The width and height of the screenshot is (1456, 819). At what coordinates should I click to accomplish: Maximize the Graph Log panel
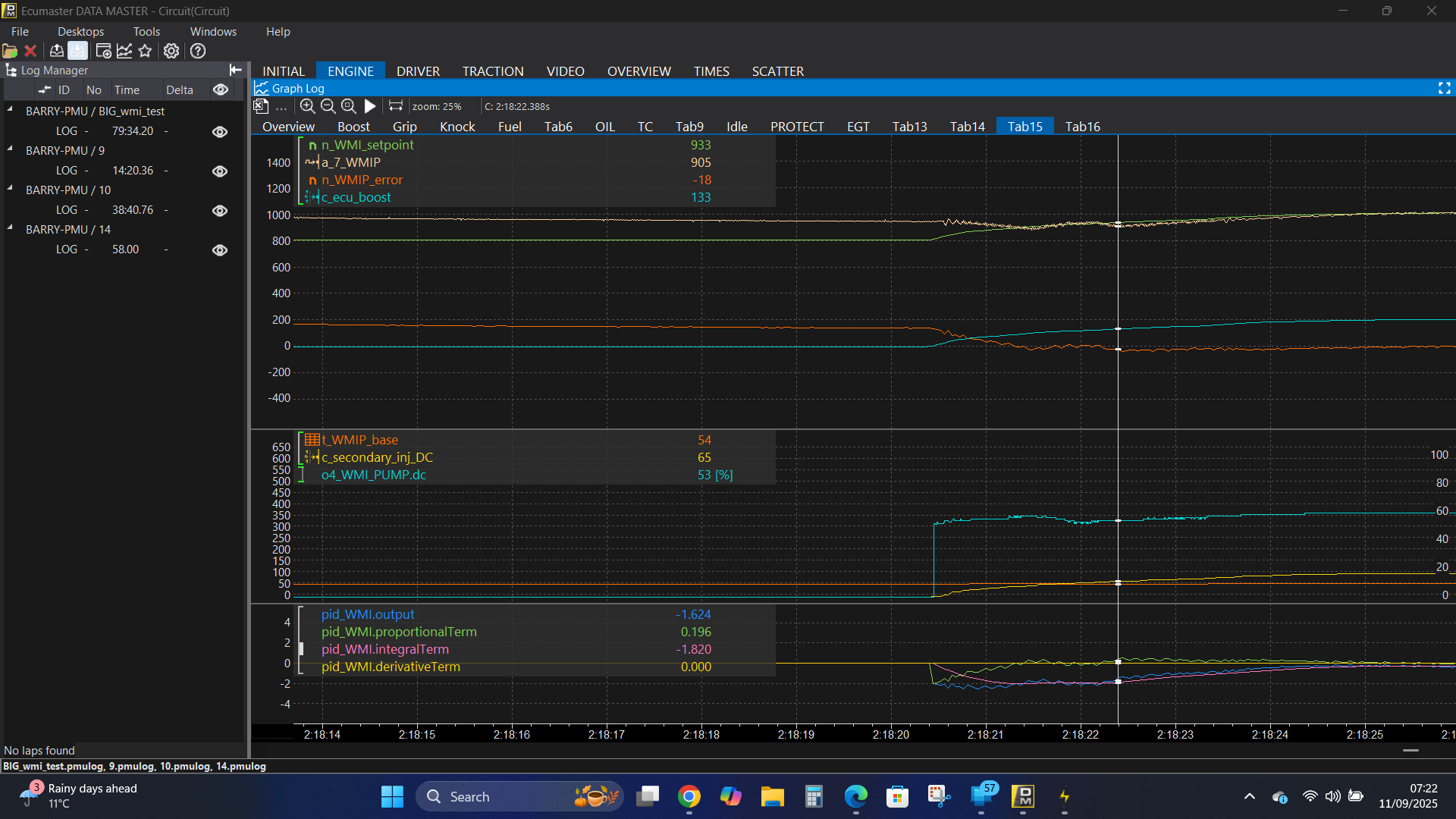[x=1444, y=88]
